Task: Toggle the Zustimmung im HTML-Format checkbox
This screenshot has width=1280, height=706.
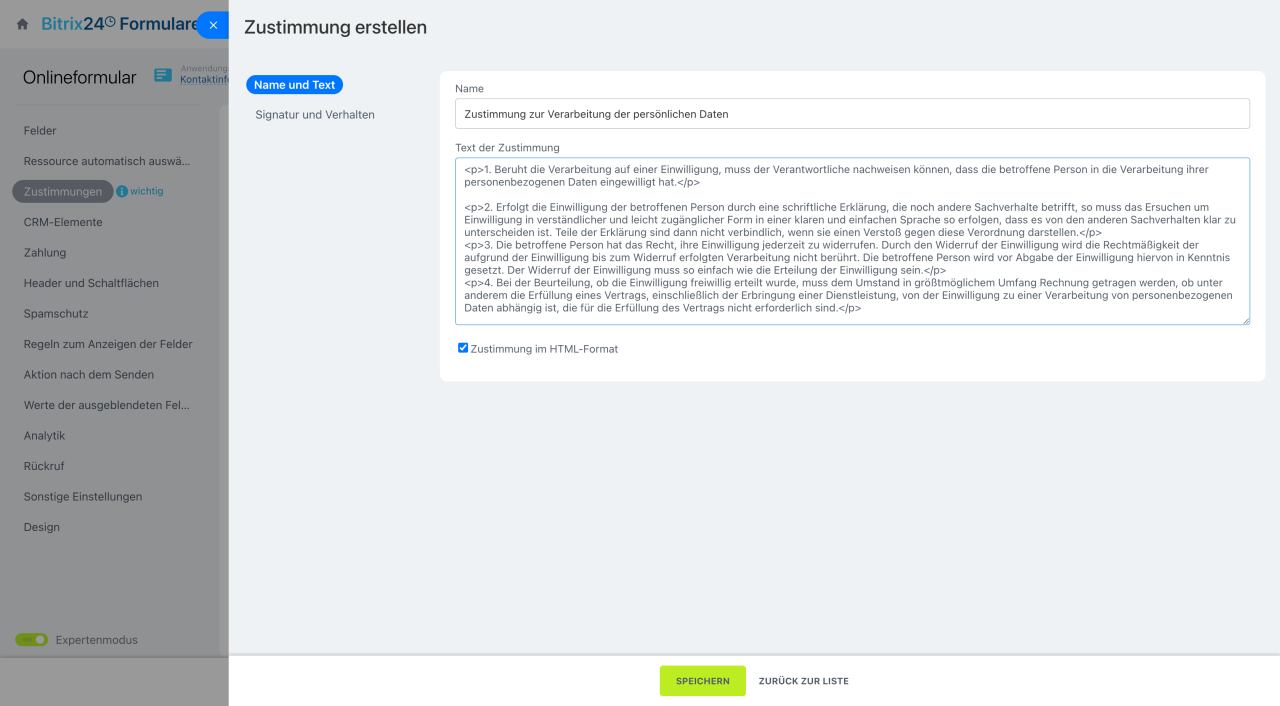Action: 463,348
